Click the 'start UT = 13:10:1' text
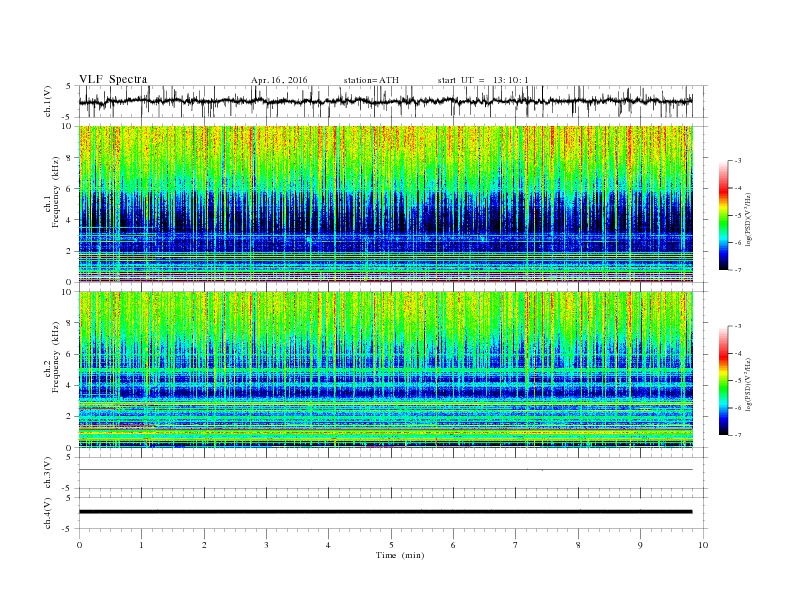Image resolution: width=792 pixels, height=612 pixels. pos(483,80)
